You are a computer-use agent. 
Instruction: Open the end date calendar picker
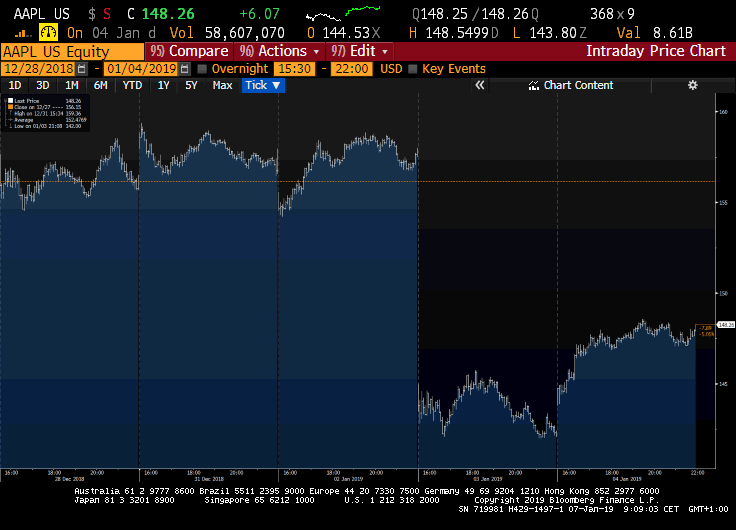coord(184,69)
